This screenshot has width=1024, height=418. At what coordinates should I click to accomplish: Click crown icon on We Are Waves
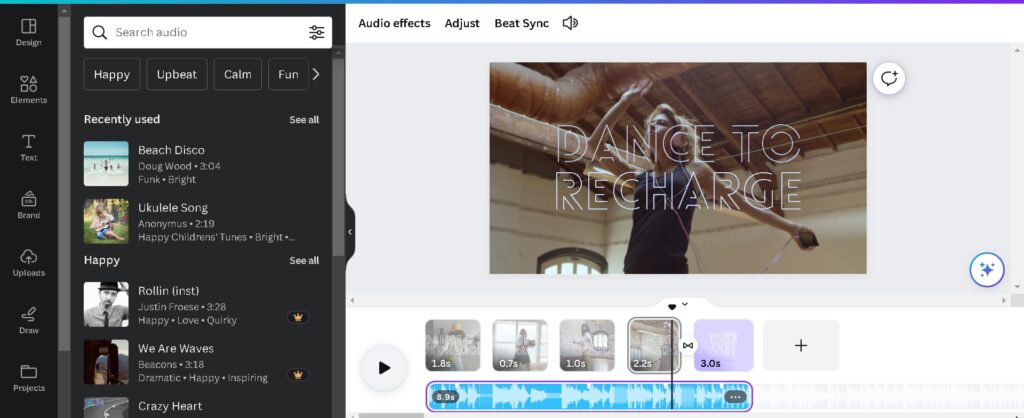[x=298, y=375]
